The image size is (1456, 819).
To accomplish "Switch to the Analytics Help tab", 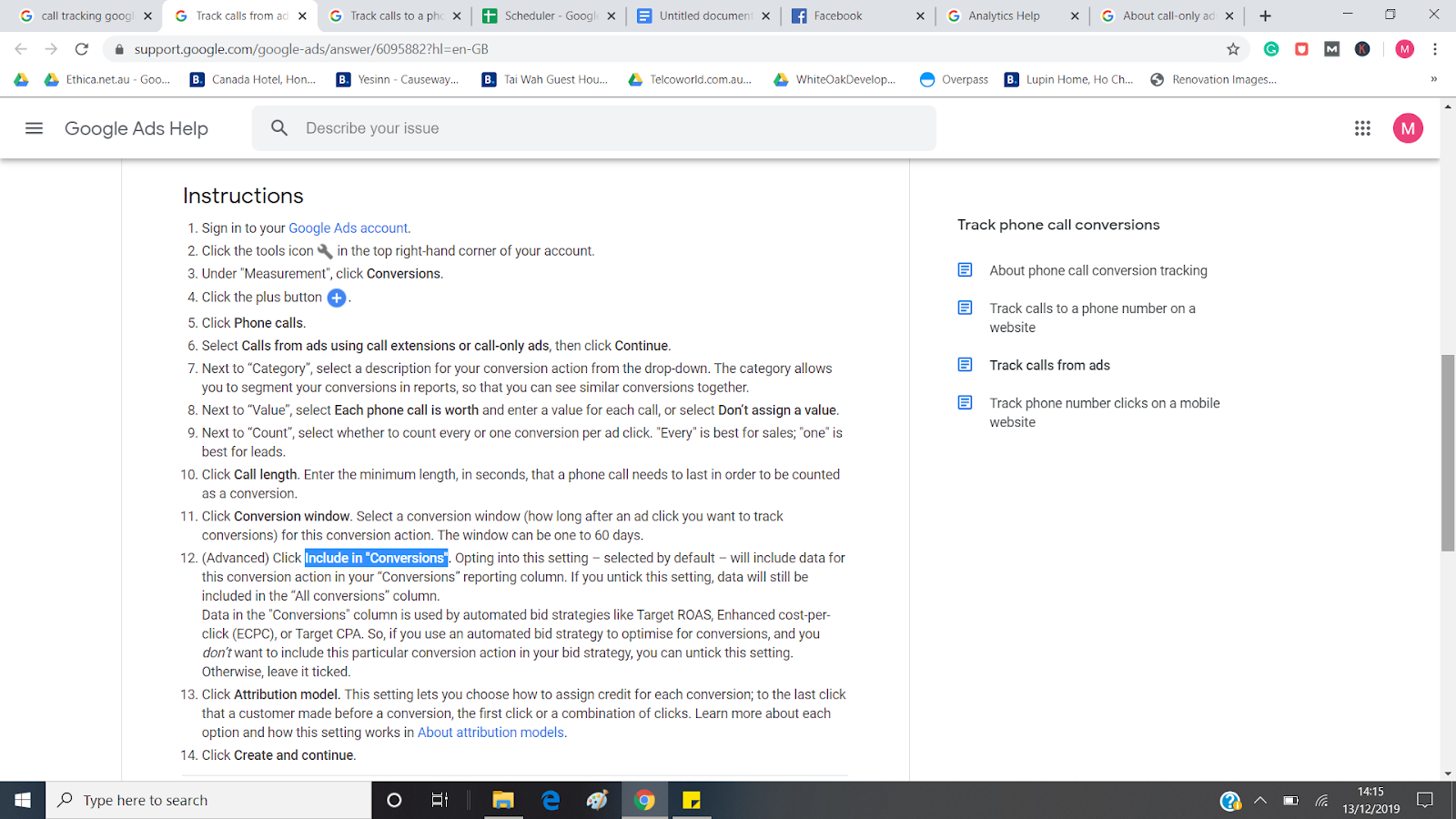I will click(1004, 15).
